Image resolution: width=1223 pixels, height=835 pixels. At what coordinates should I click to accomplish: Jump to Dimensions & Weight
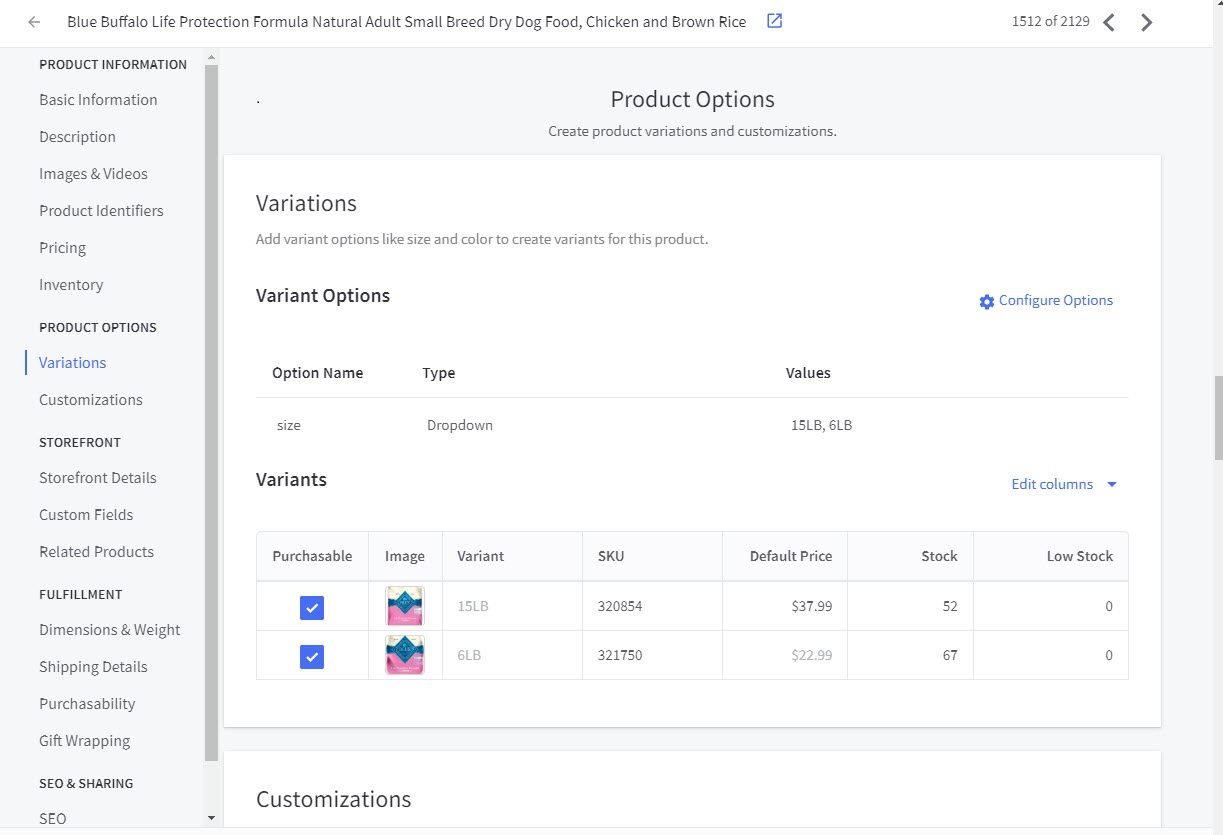(110, 630)
